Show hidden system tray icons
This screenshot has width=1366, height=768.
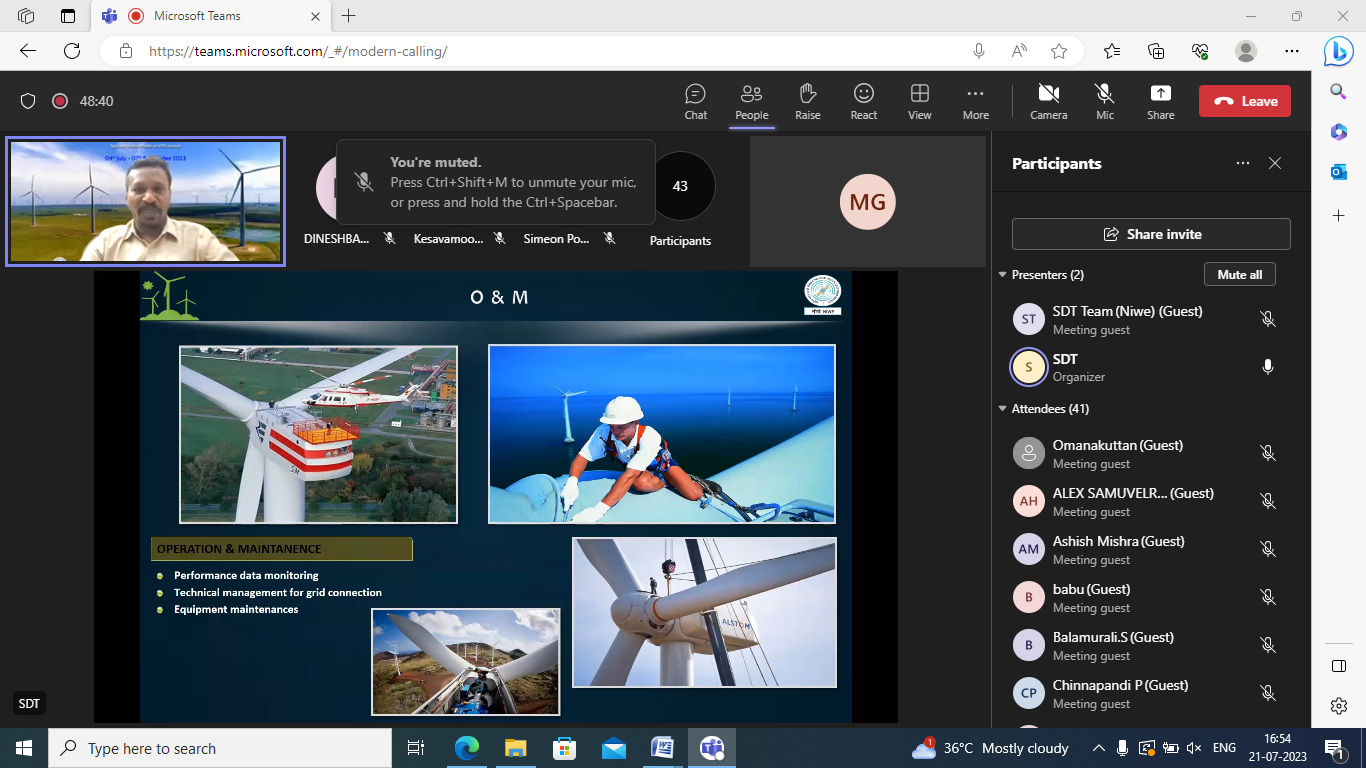(1098, 748)
